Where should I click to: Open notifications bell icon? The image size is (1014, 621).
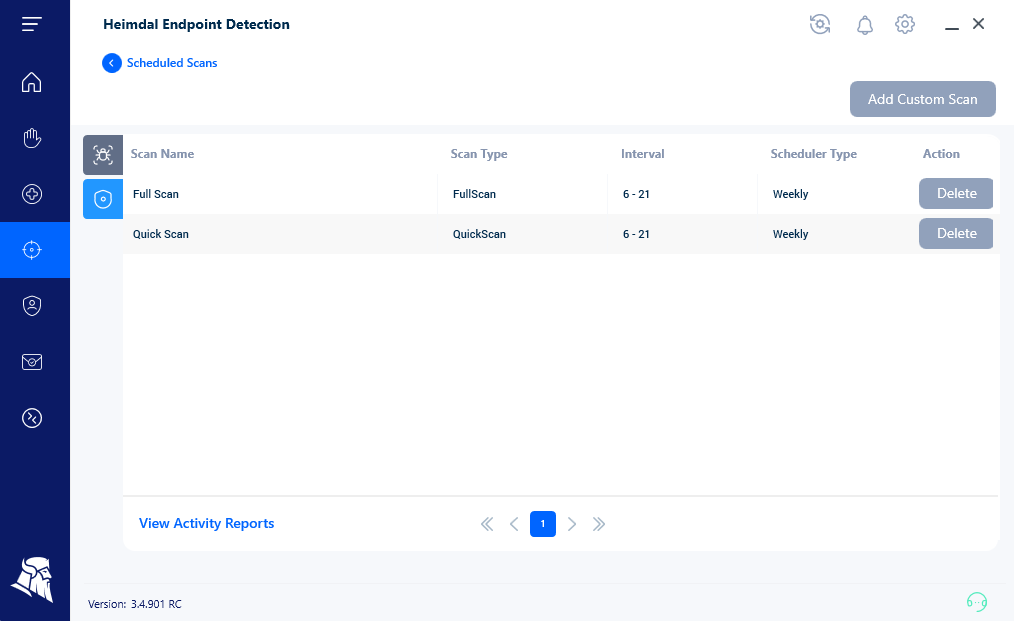point(865,25)
